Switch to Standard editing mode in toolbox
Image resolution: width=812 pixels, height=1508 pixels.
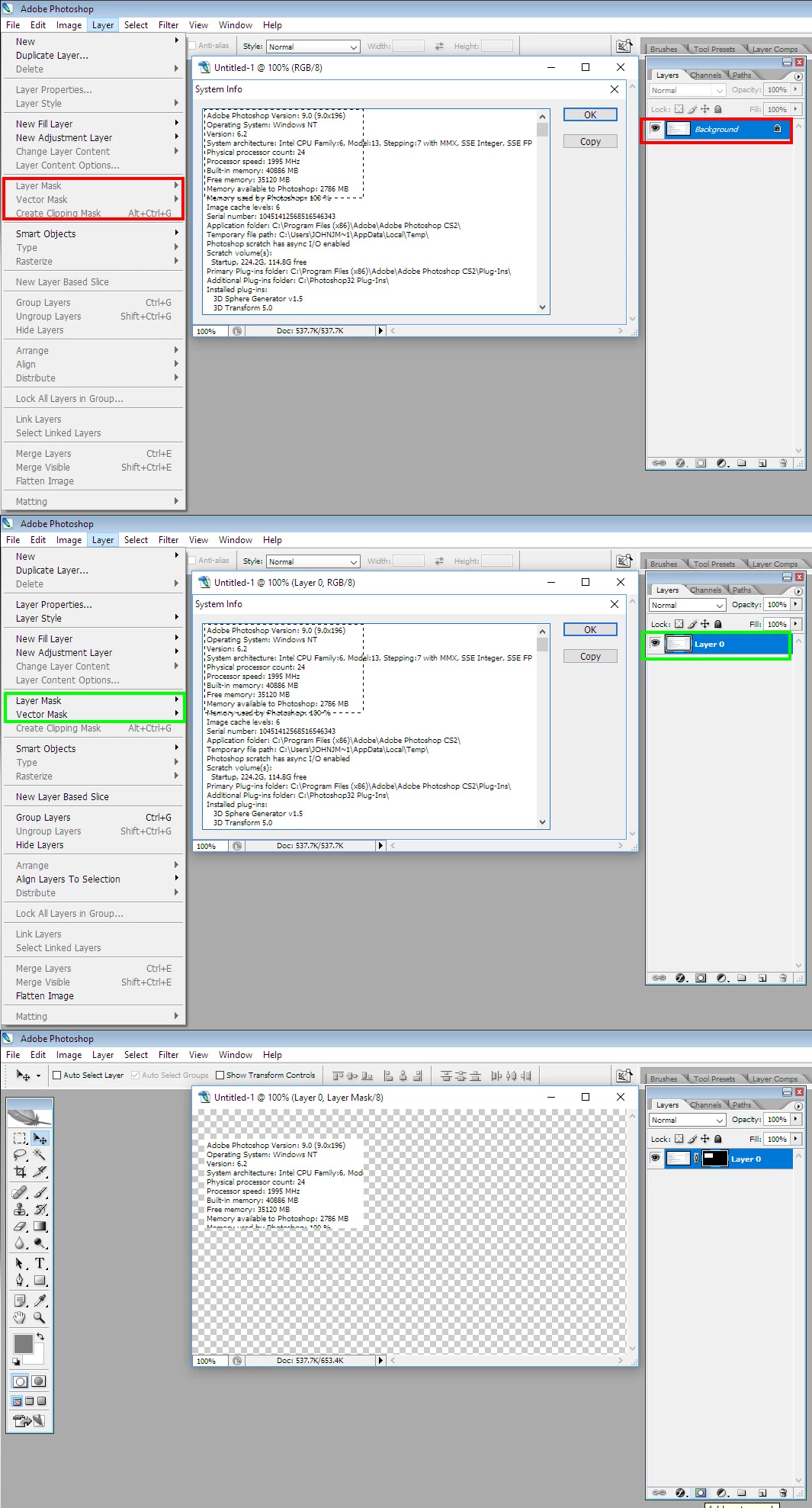[21, 1381]
